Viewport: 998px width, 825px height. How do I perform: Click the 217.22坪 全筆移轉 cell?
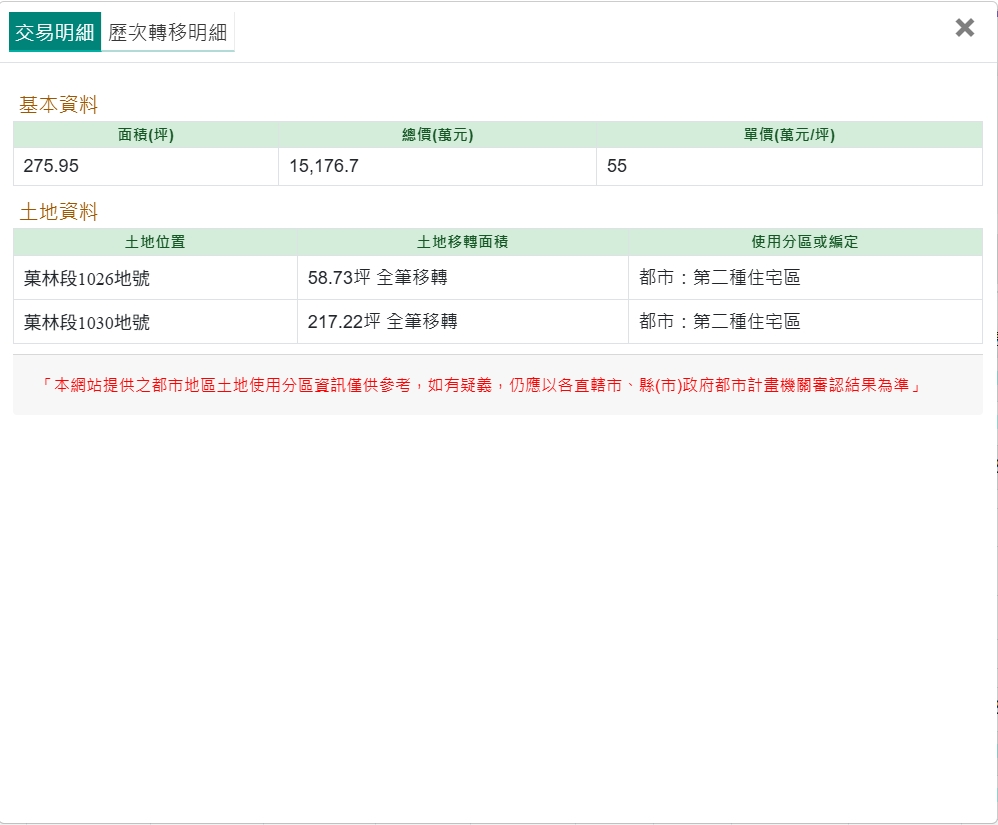382,322
